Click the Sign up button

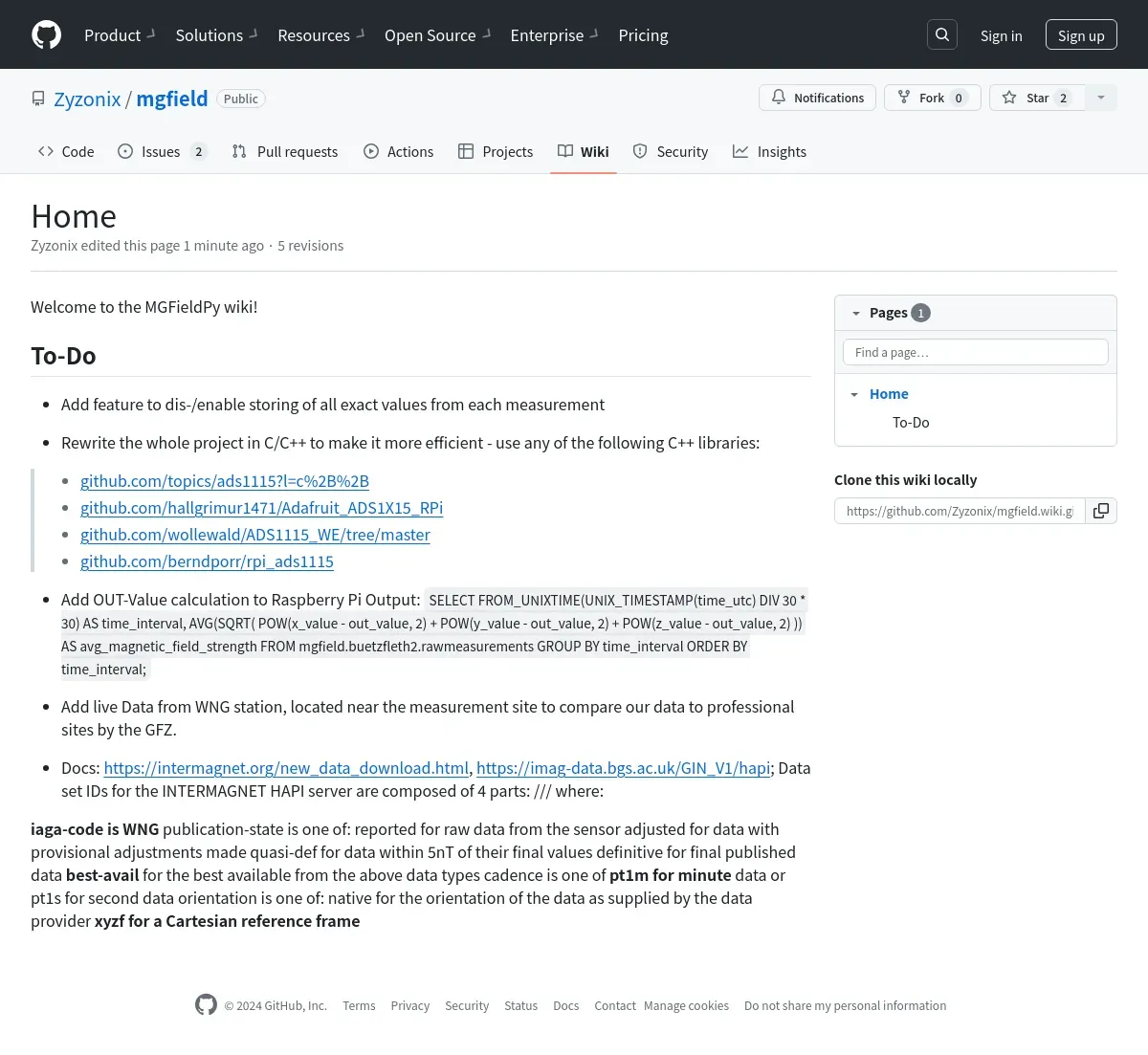point(1081,35)
